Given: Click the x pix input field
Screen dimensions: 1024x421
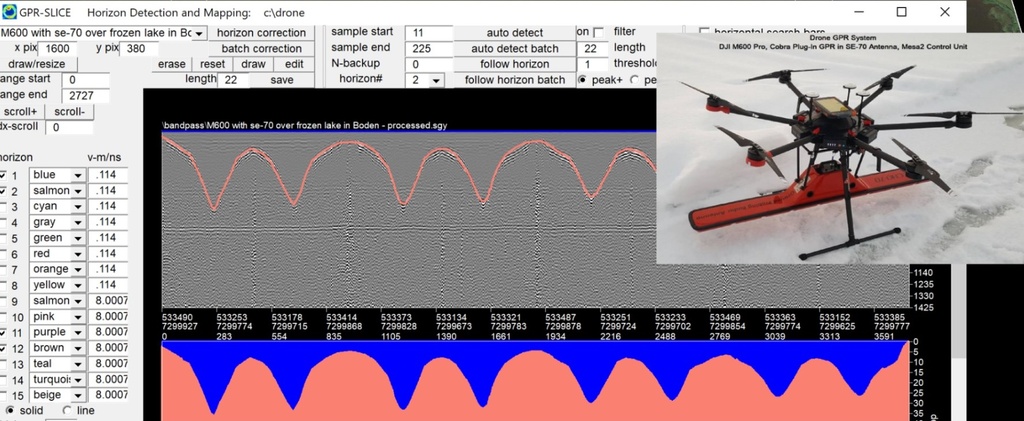Looking at the screenshot, I should pos(58,48).
